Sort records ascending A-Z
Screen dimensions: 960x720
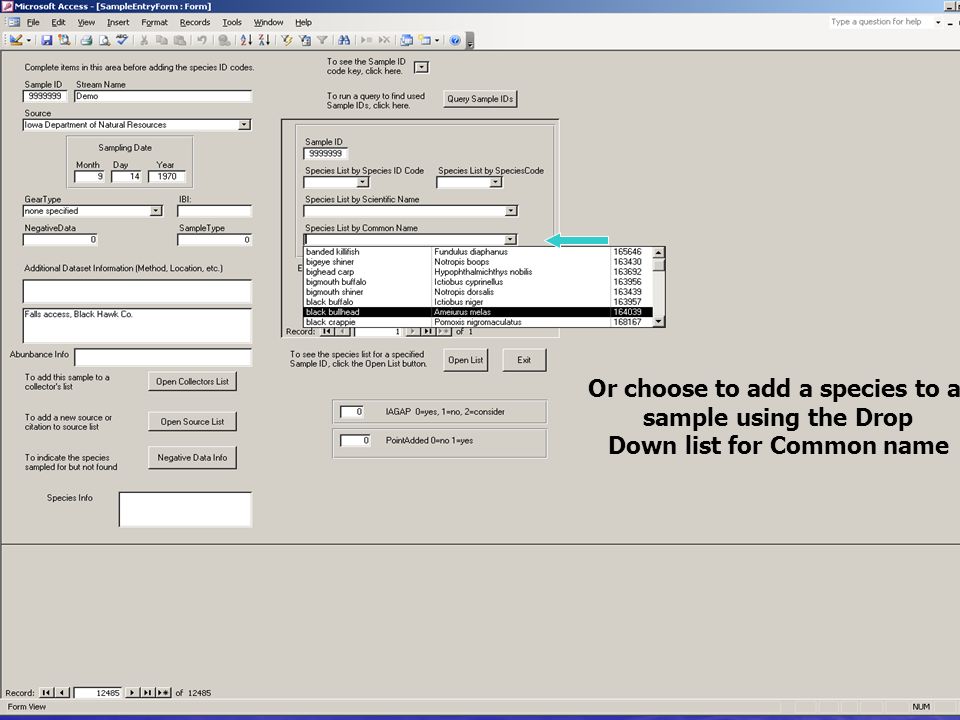click(x=246, y=40)
